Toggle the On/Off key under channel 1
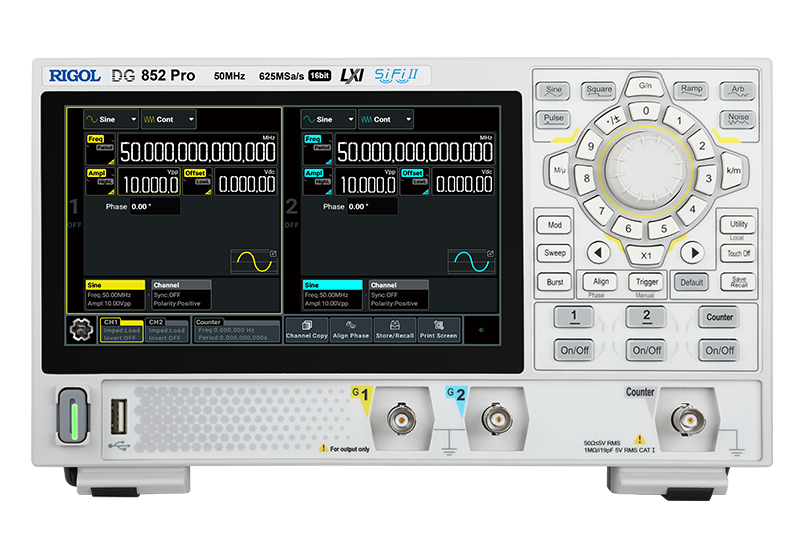 [573, 350]
